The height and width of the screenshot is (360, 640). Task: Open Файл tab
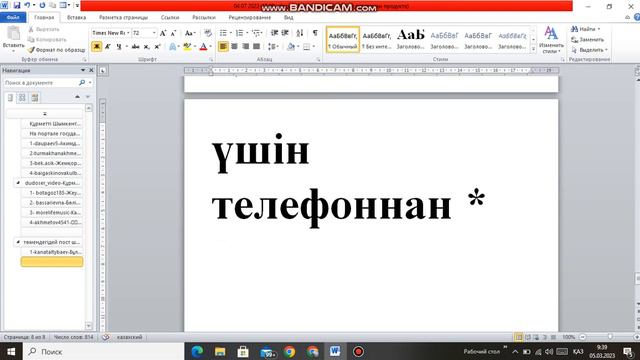tap(13, 18)
